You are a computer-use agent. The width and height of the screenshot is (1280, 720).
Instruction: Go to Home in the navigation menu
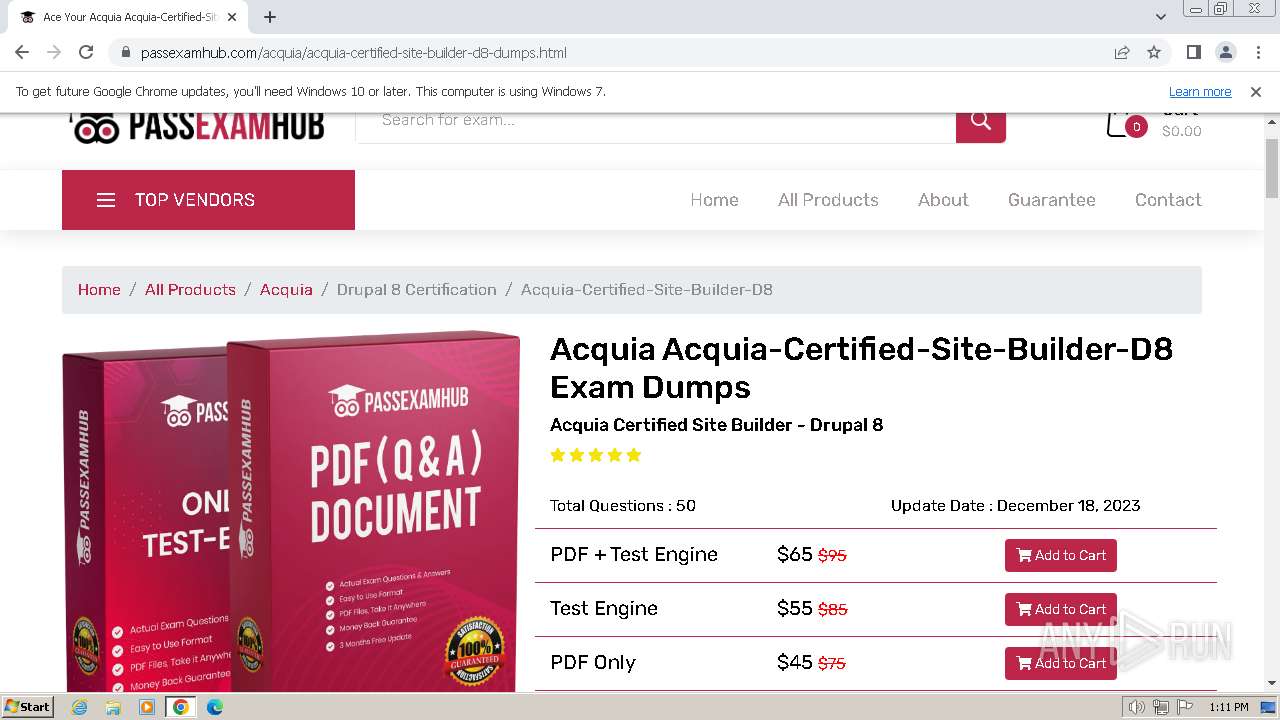(x=714, y=200)
